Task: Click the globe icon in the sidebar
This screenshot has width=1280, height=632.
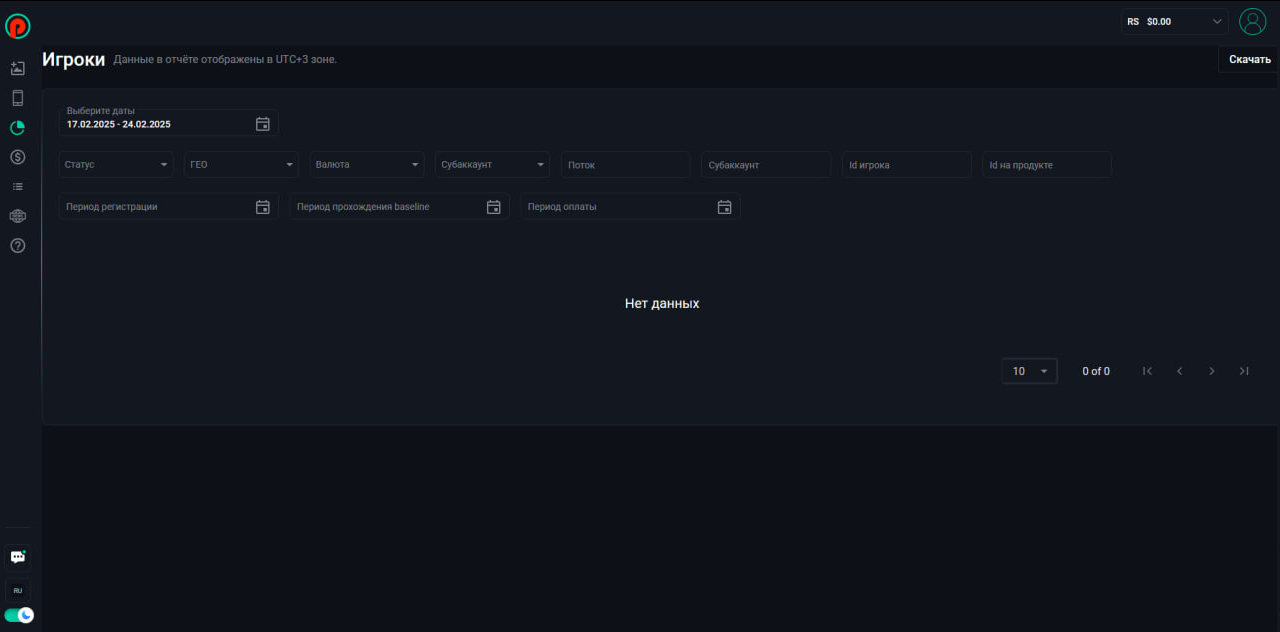Action: coord(17,216)
